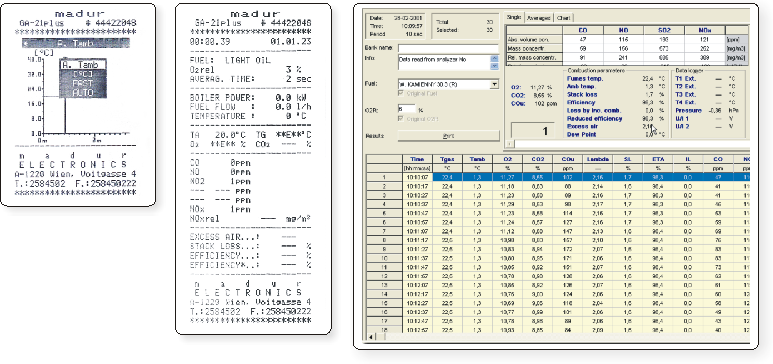Toggle the Original Fuel checkbox
Image resolution: width=773 pixels, height=364 pixels.
[400, 94]
